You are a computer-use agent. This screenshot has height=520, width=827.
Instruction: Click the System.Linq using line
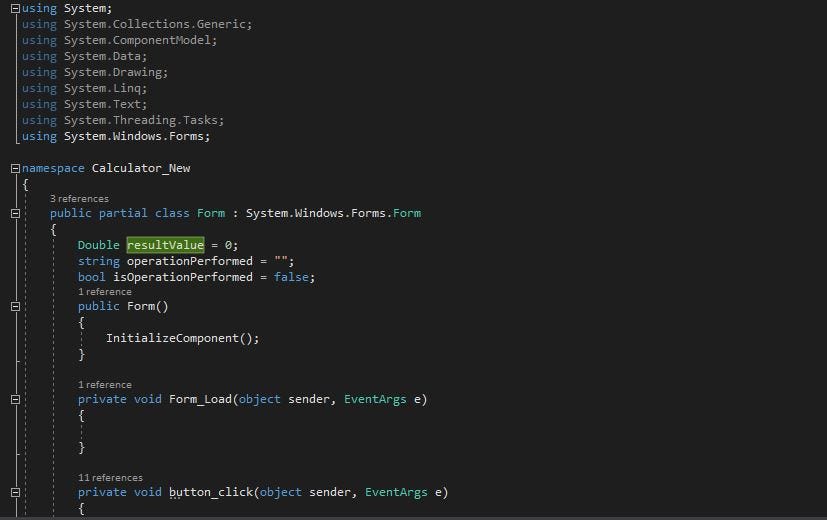pyautogui.click(x=84, y=88)
